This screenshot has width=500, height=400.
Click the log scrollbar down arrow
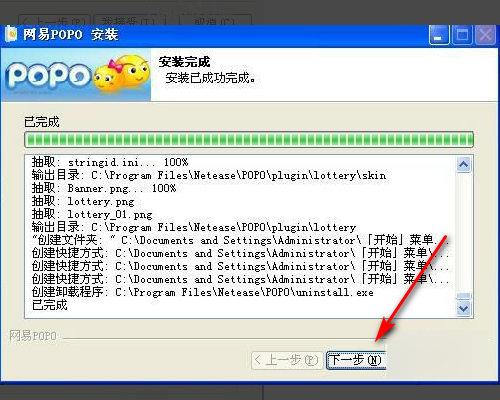click(x=464, y=308)
